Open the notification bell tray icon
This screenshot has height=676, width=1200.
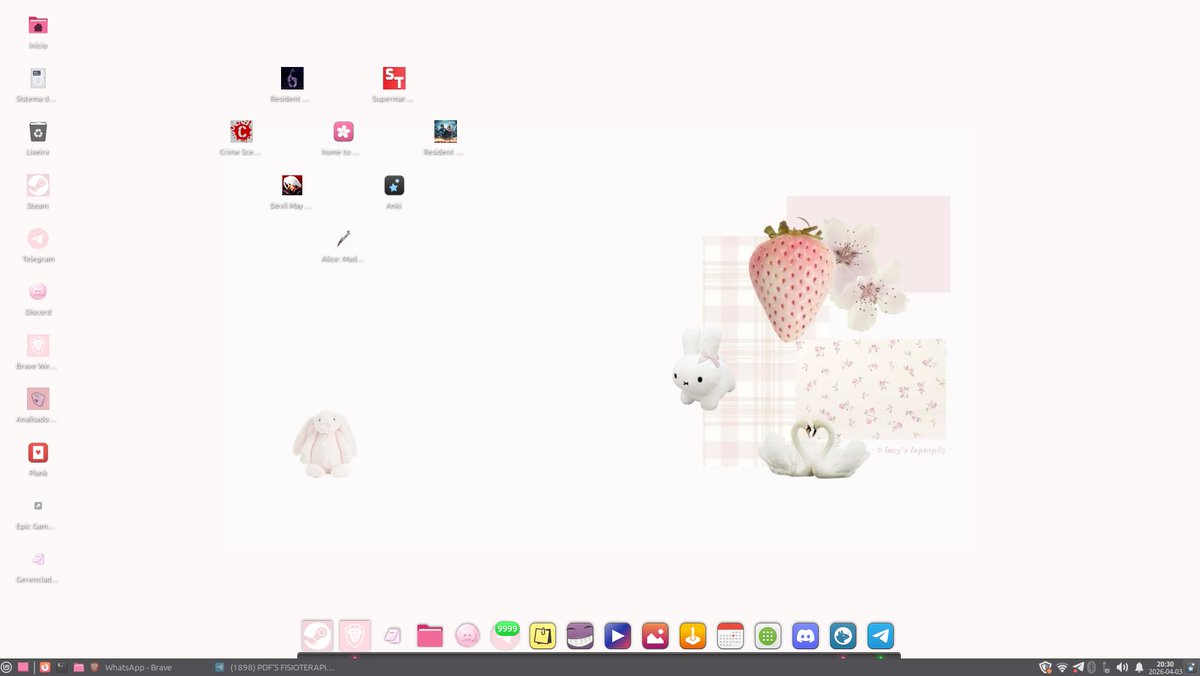coord(1139,667)
